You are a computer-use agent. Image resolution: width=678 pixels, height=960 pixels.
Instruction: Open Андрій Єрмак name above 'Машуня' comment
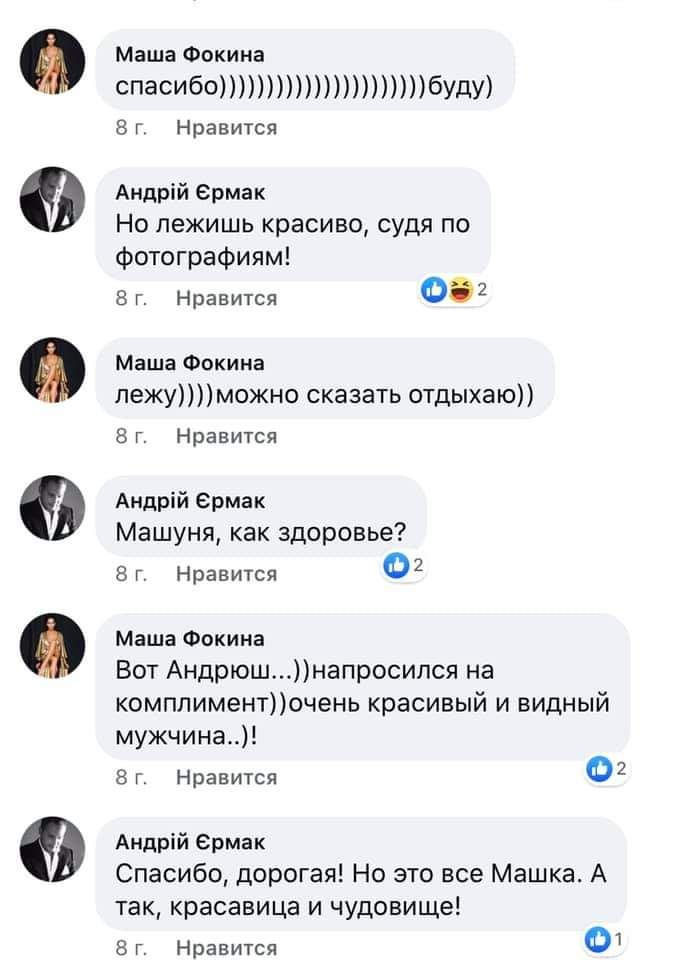191,500
